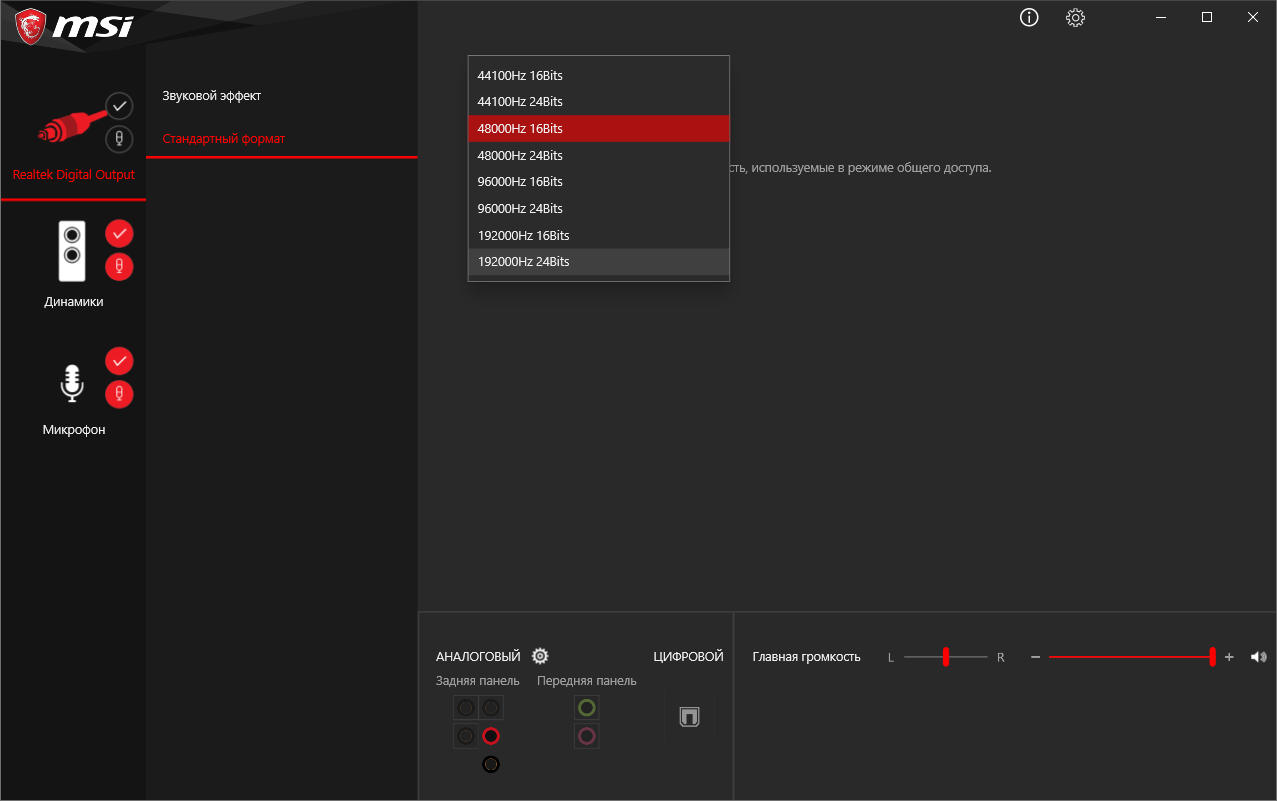
Task: Adjust the L-R balance slider handle
Action: tap(945, 657)
